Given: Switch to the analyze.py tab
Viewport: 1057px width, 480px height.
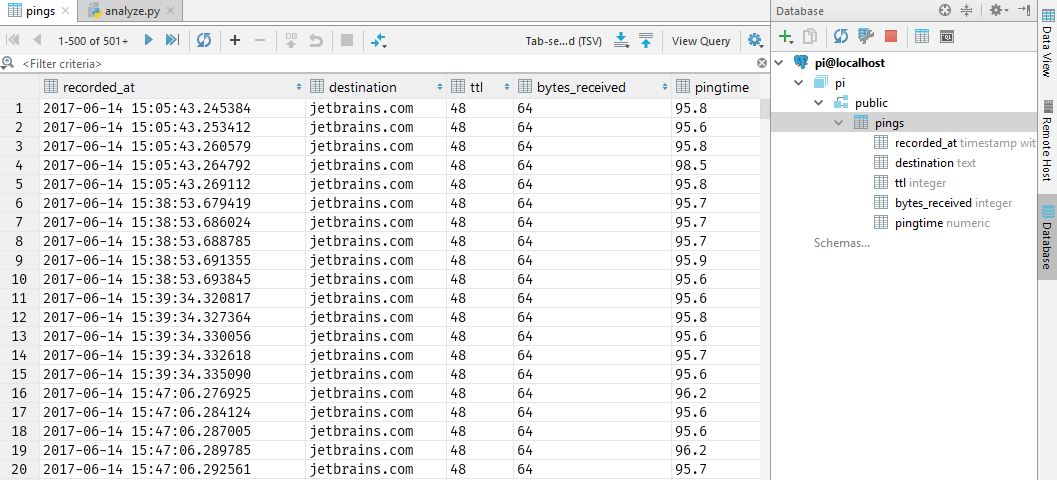Looking at the screenshot, I should pyautogui.click(x=131, y=11).
